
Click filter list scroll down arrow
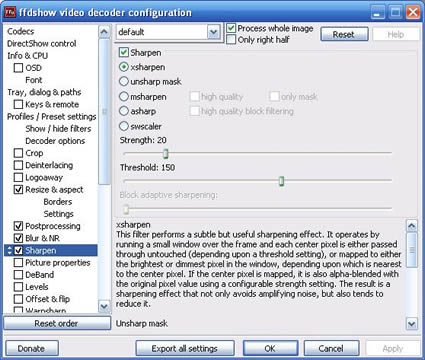(x=104, y=306)
